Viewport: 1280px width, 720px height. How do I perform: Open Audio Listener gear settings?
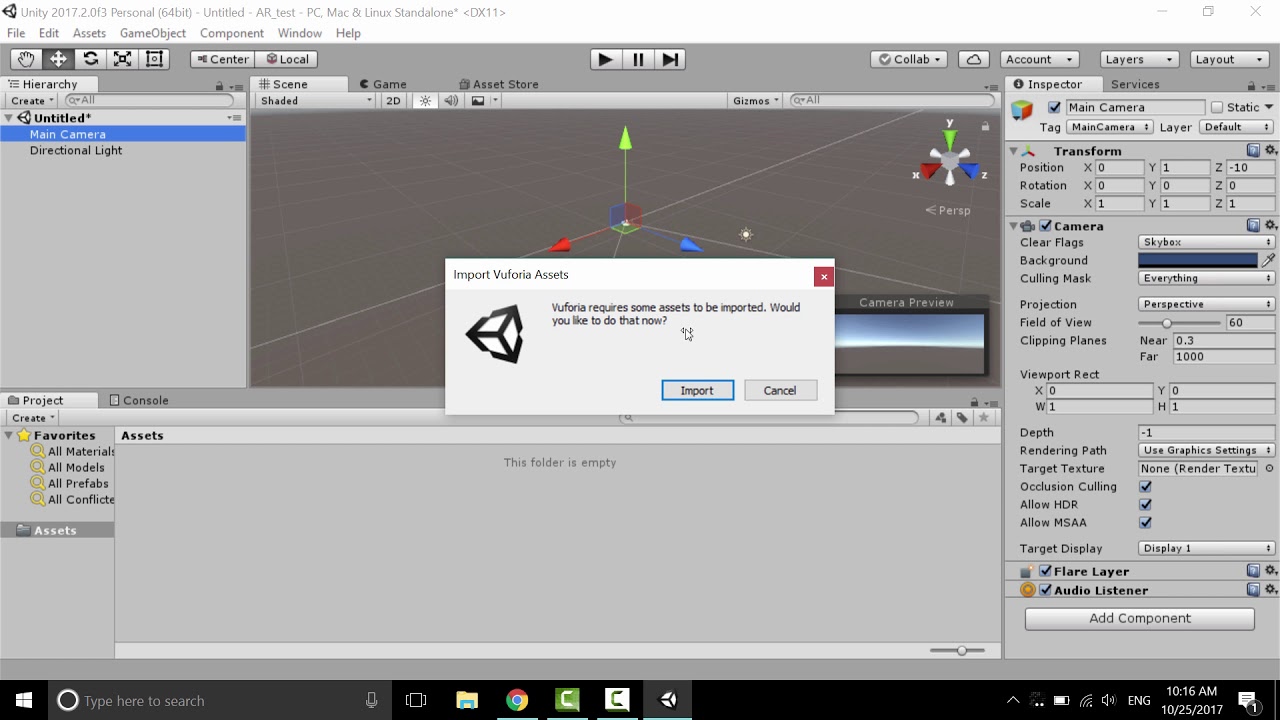(x=1270, y=590)
